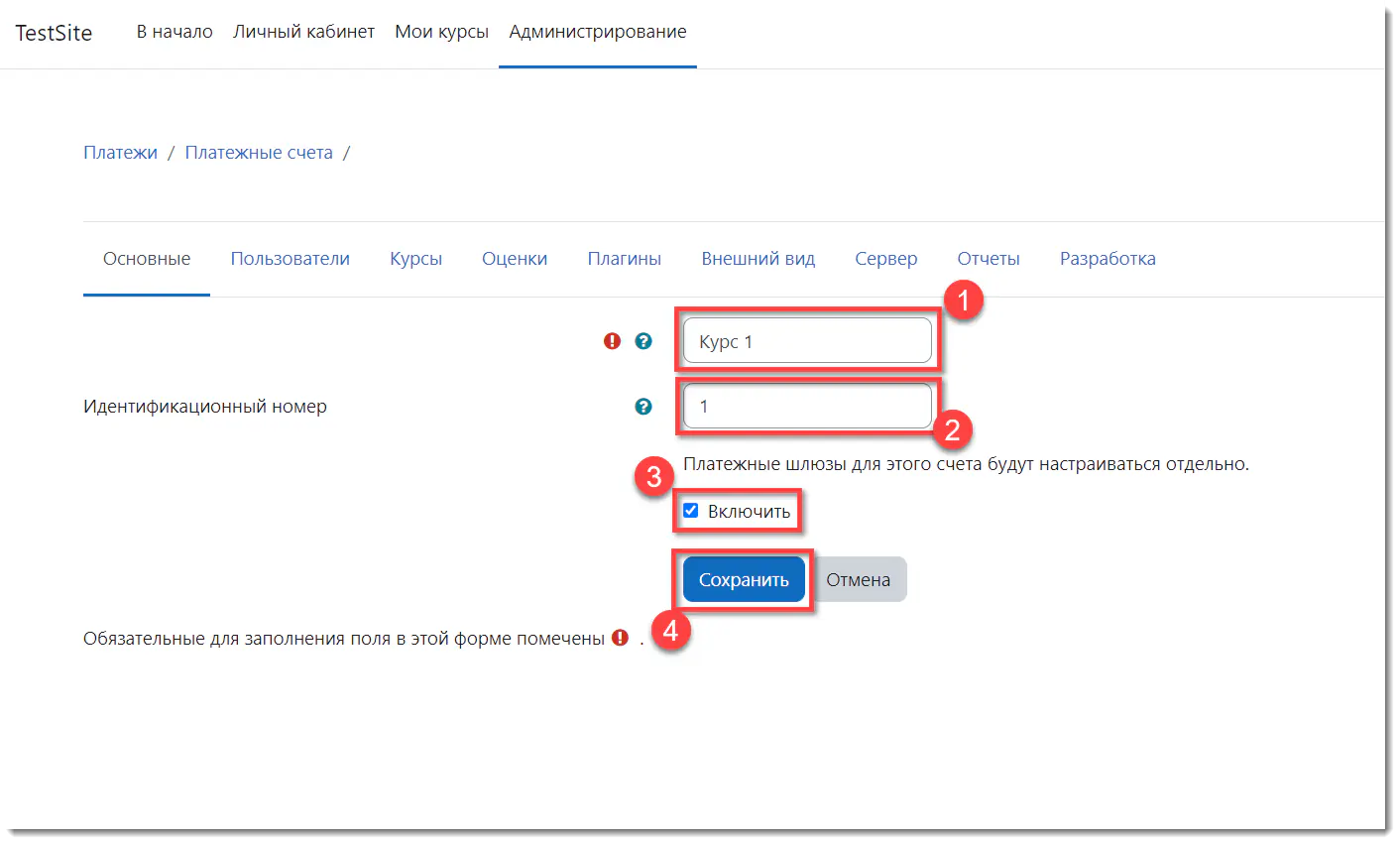Click the red exclamation icon in footer note
1400x844 pixels.
coord(620,638)
